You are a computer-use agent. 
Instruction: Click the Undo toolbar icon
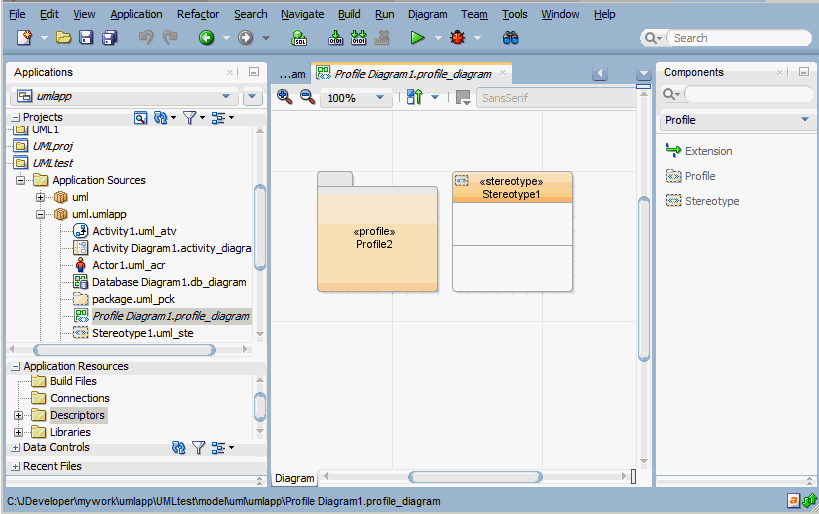pyautogui.click(x=146, y=38)
